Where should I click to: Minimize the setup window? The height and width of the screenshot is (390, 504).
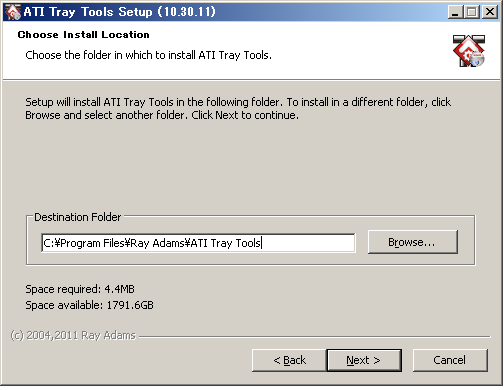click(455, 12)
